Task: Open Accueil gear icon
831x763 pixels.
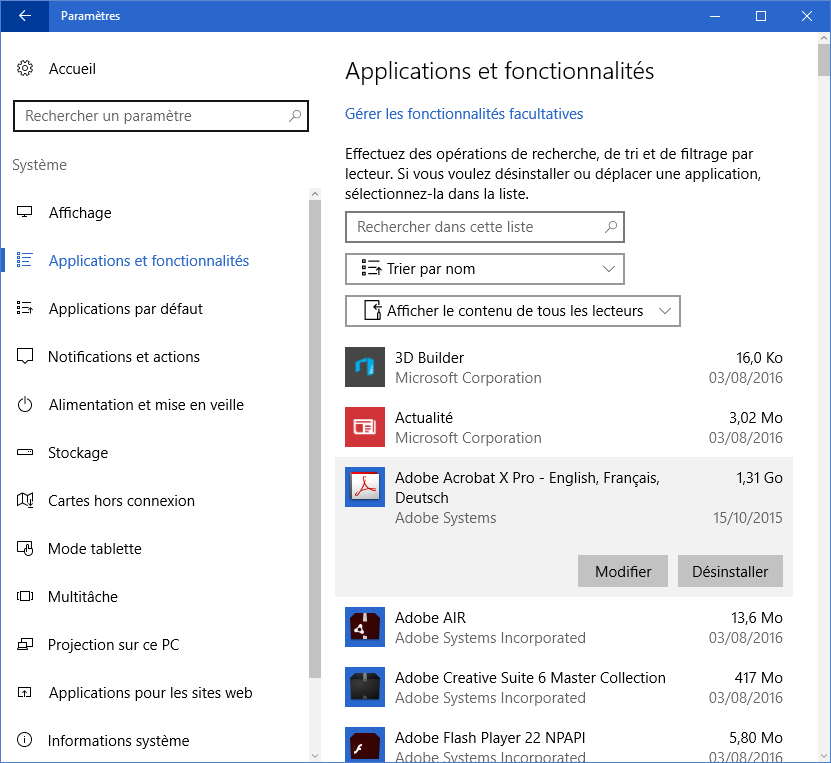Action: (x=25, y=69)
